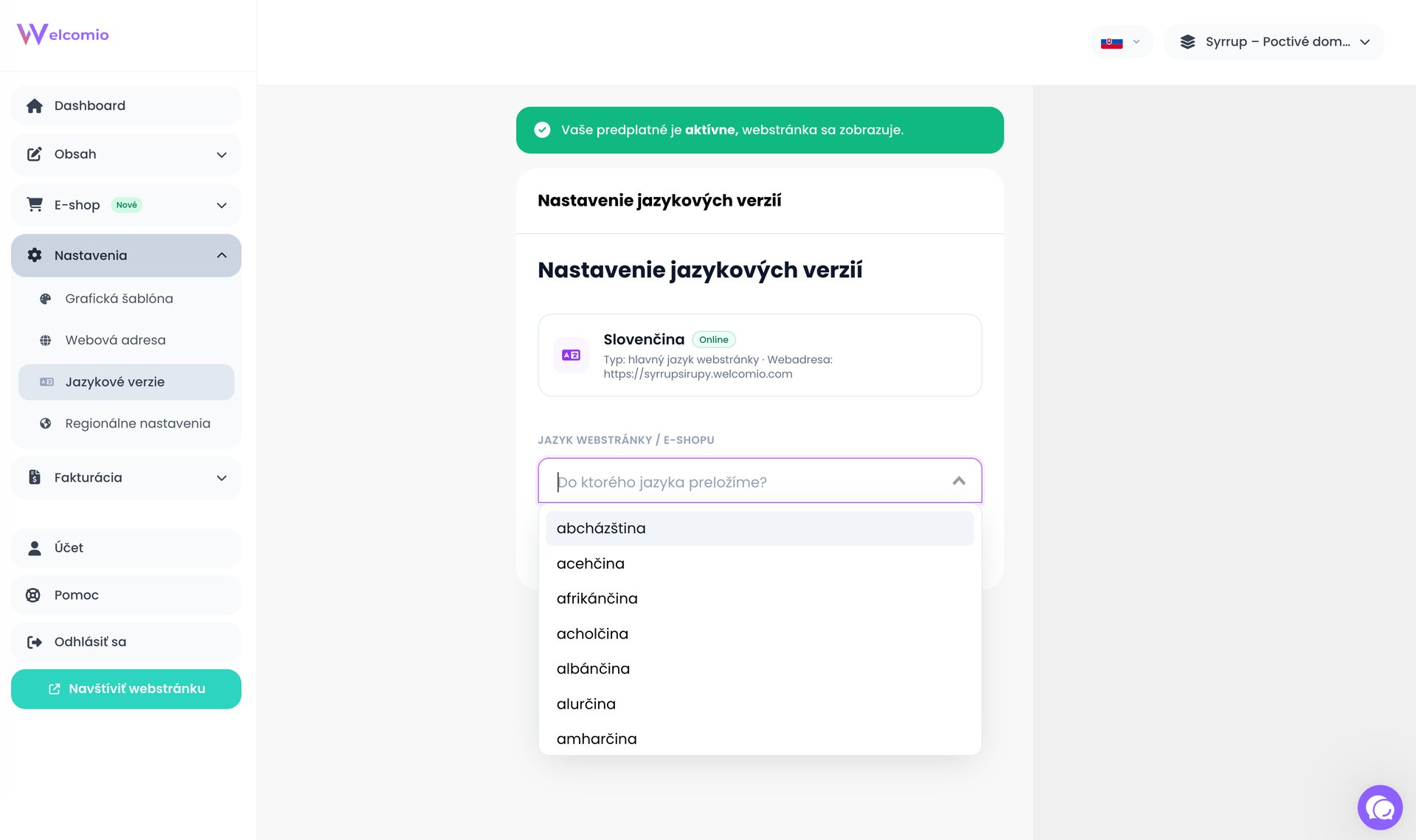Open Regionálne nastavenia settings page
Viewport: 1416px width, 840px height.
click(137, 424)
